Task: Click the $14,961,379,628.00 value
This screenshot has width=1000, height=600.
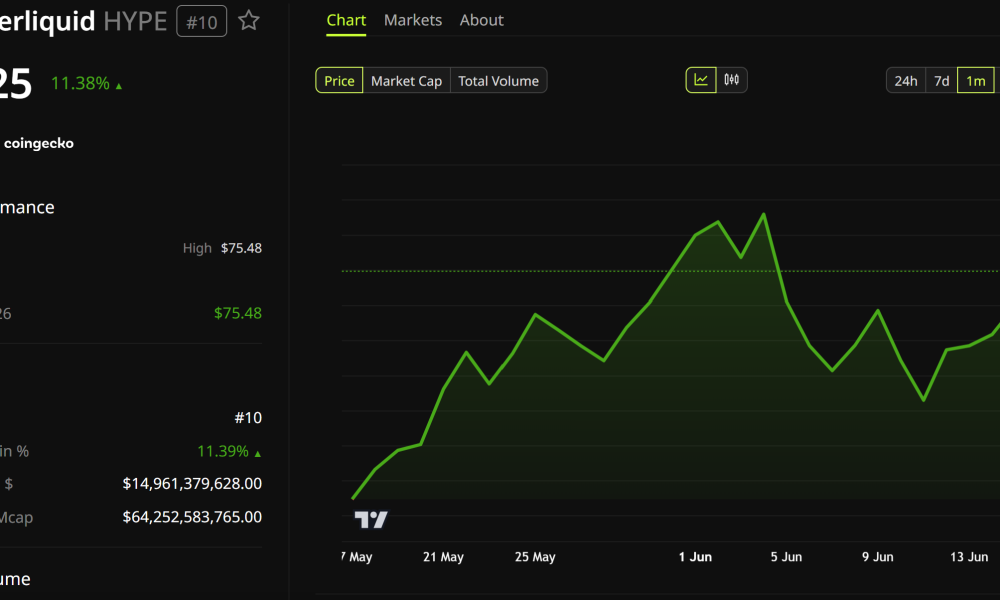Action: (192, 484)
